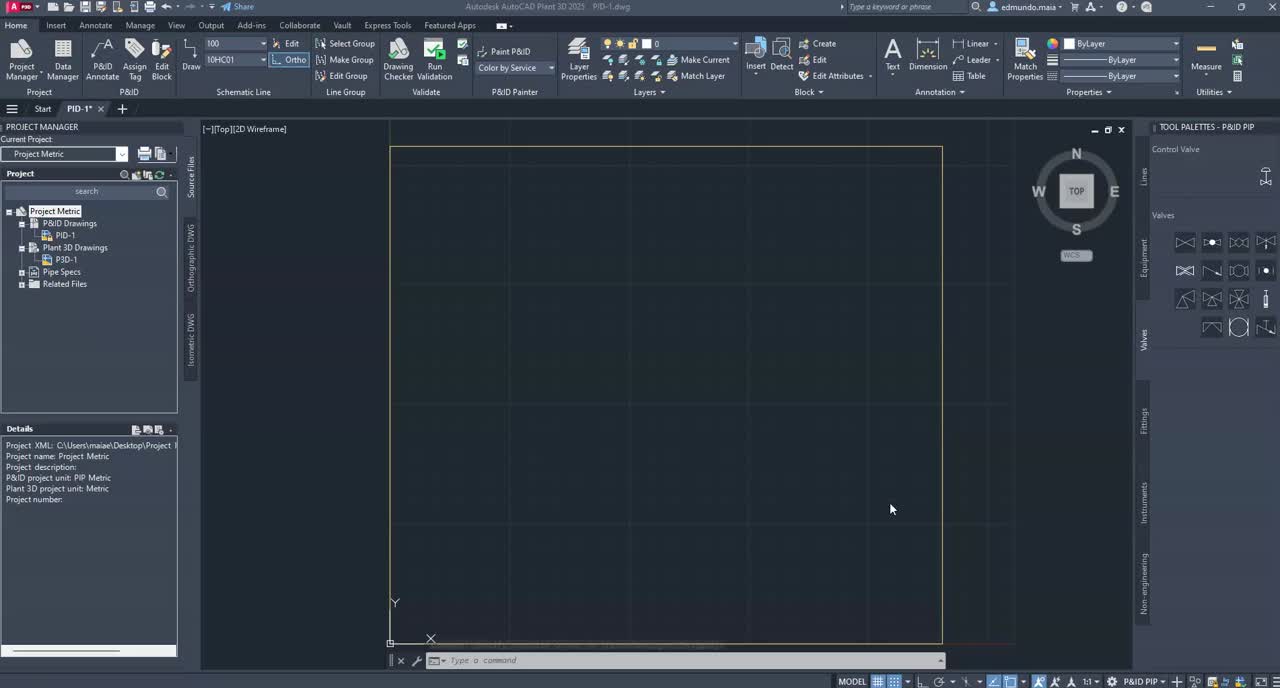1280x688 pixels.
Task: Select PID-1 drawing in project tree
Action: (x=66, y=235)
